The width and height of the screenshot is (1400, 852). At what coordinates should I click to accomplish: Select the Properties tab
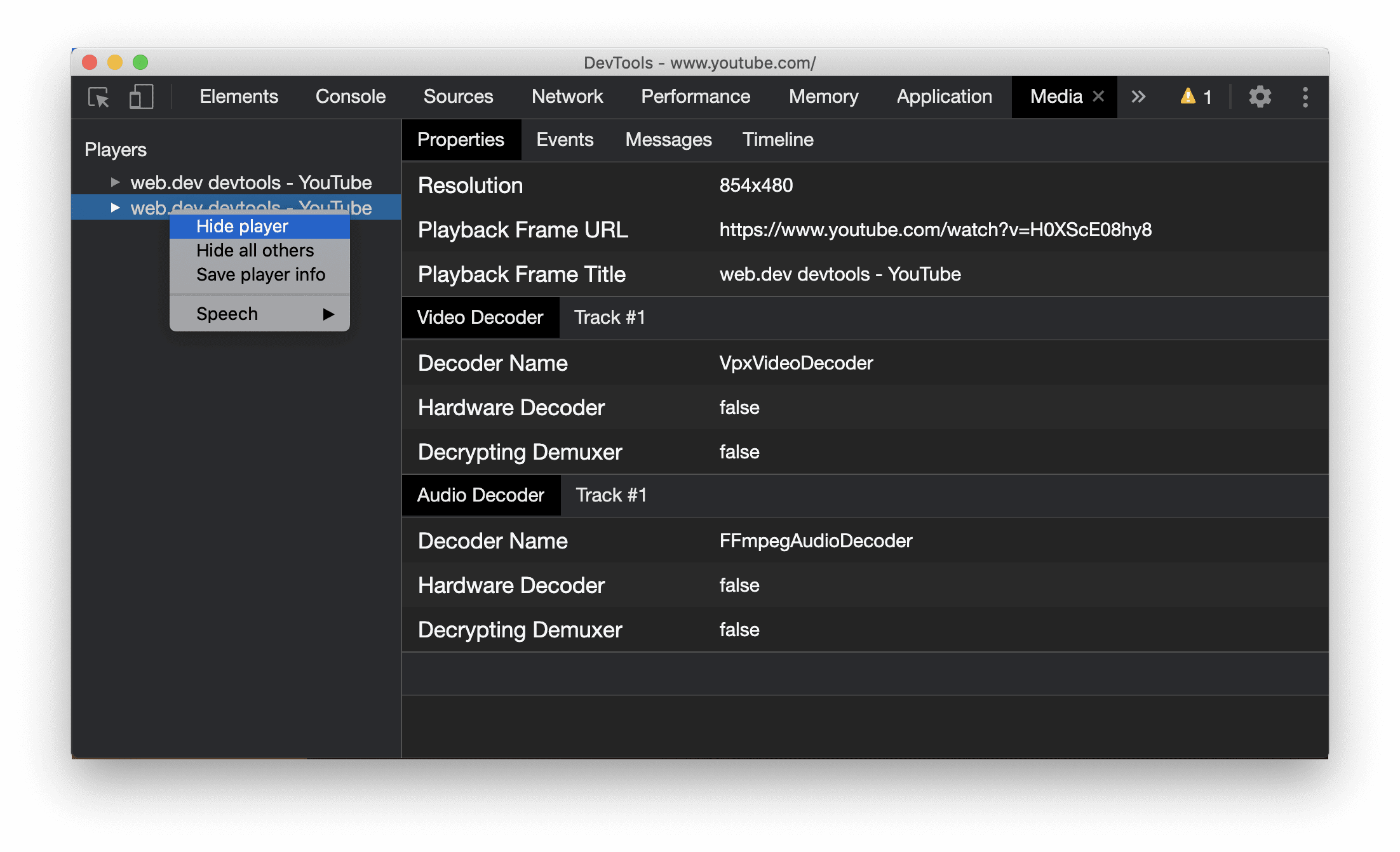tap(459, 140)
